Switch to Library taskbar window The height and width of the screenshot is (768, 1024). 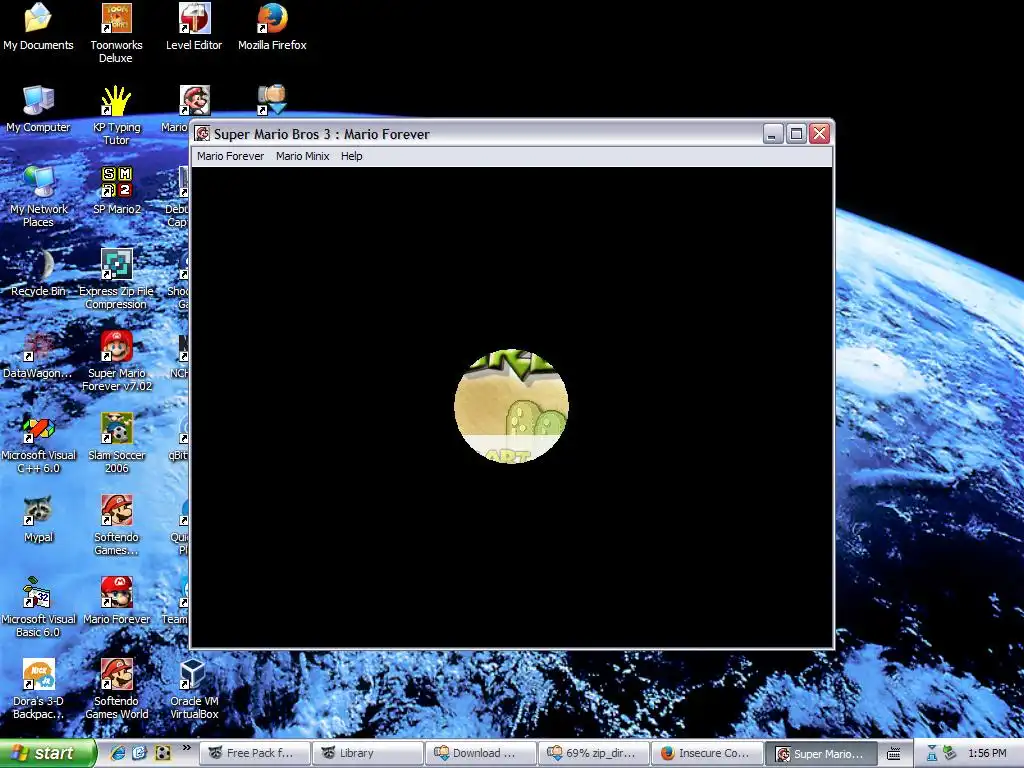click(367, 753)
